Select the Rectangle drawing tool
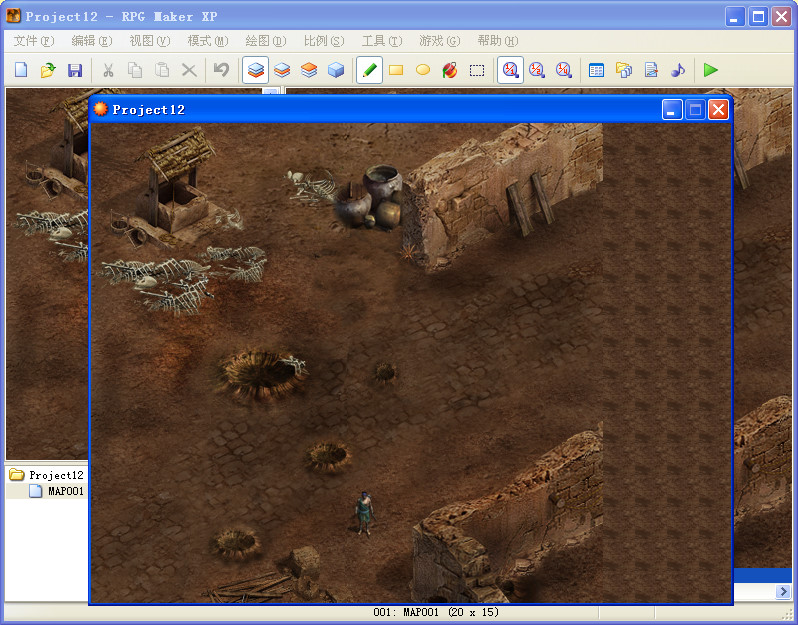 pos(396,70)
